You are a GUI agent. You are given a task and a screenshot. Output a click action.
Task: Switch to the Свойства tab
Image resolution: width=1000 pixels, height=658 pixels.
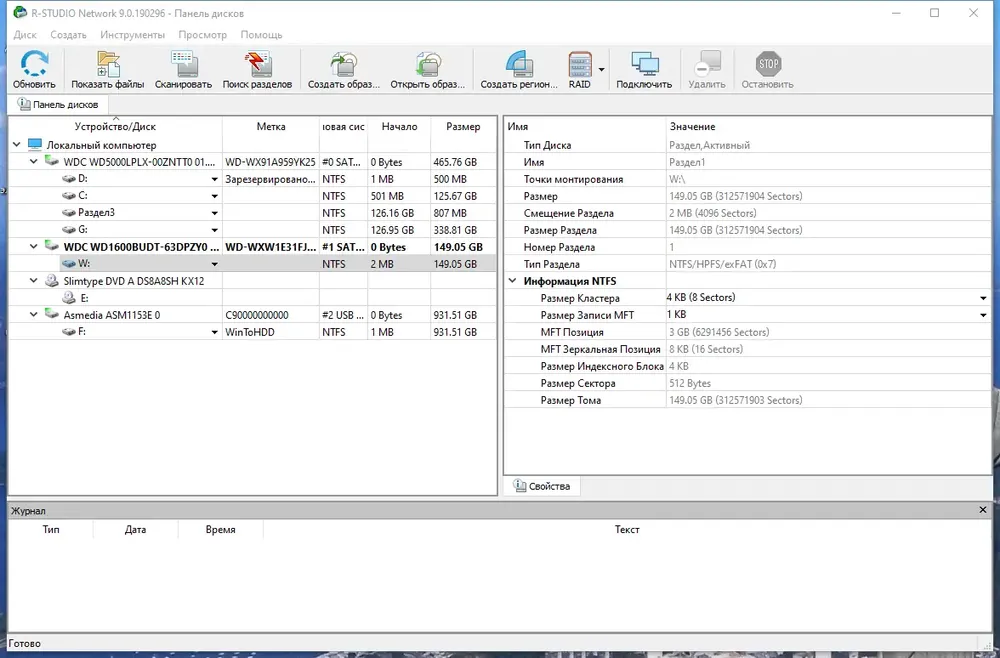(x=542, y=486)
